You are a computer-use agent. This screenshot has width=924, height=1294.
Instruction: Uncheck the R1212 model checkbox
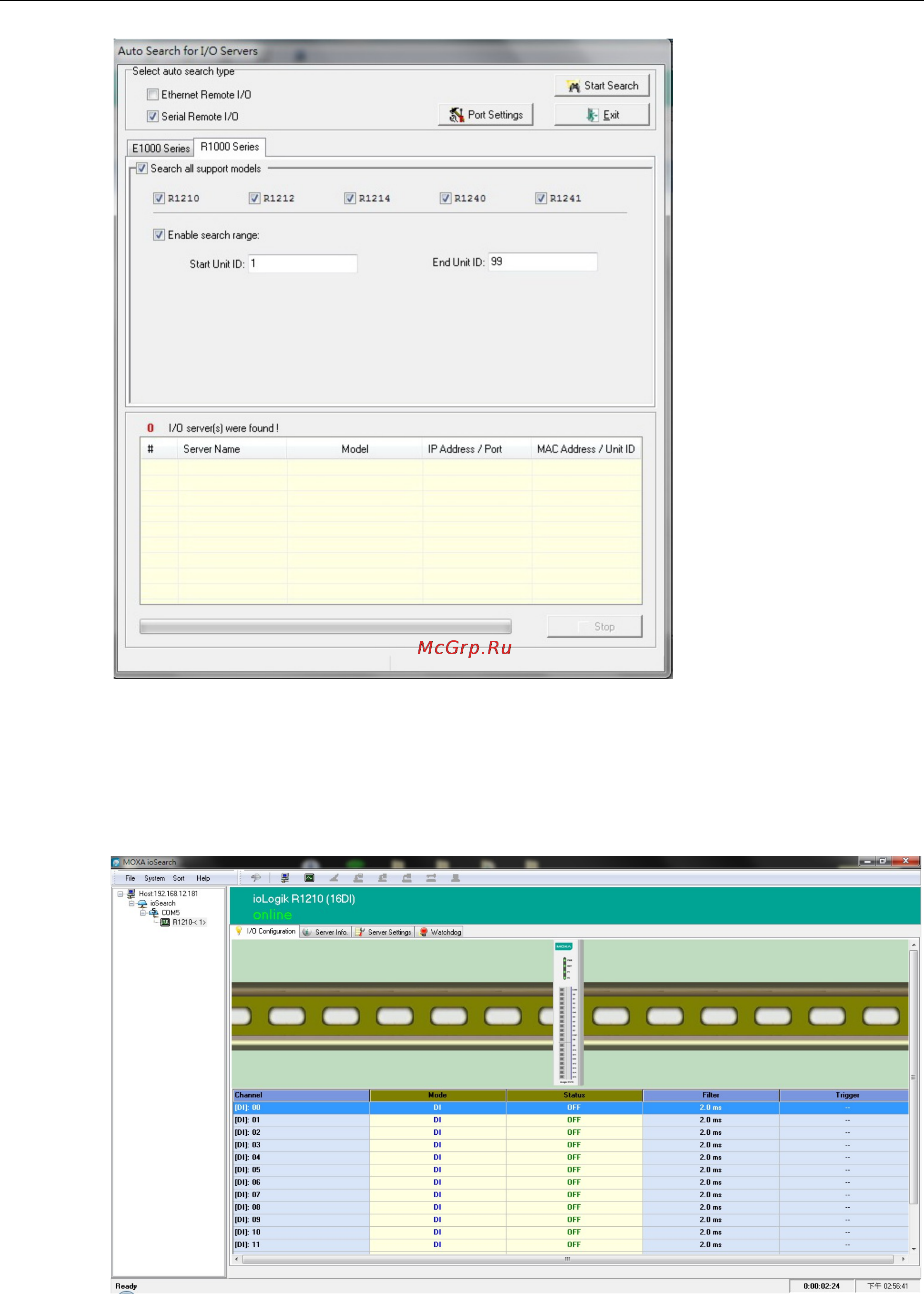pyautogui.click(x=254, y=198)
